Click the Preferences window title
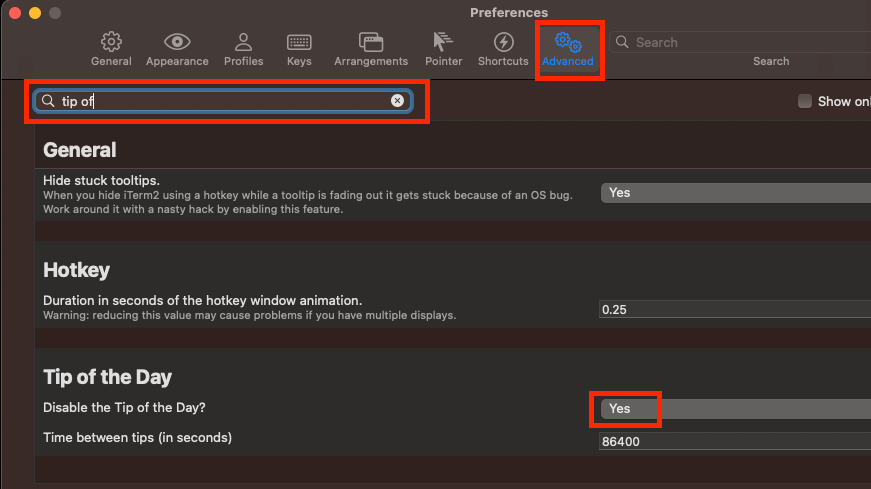The height and width of the screenshot is (489, 871). click(x=509, y=12)
